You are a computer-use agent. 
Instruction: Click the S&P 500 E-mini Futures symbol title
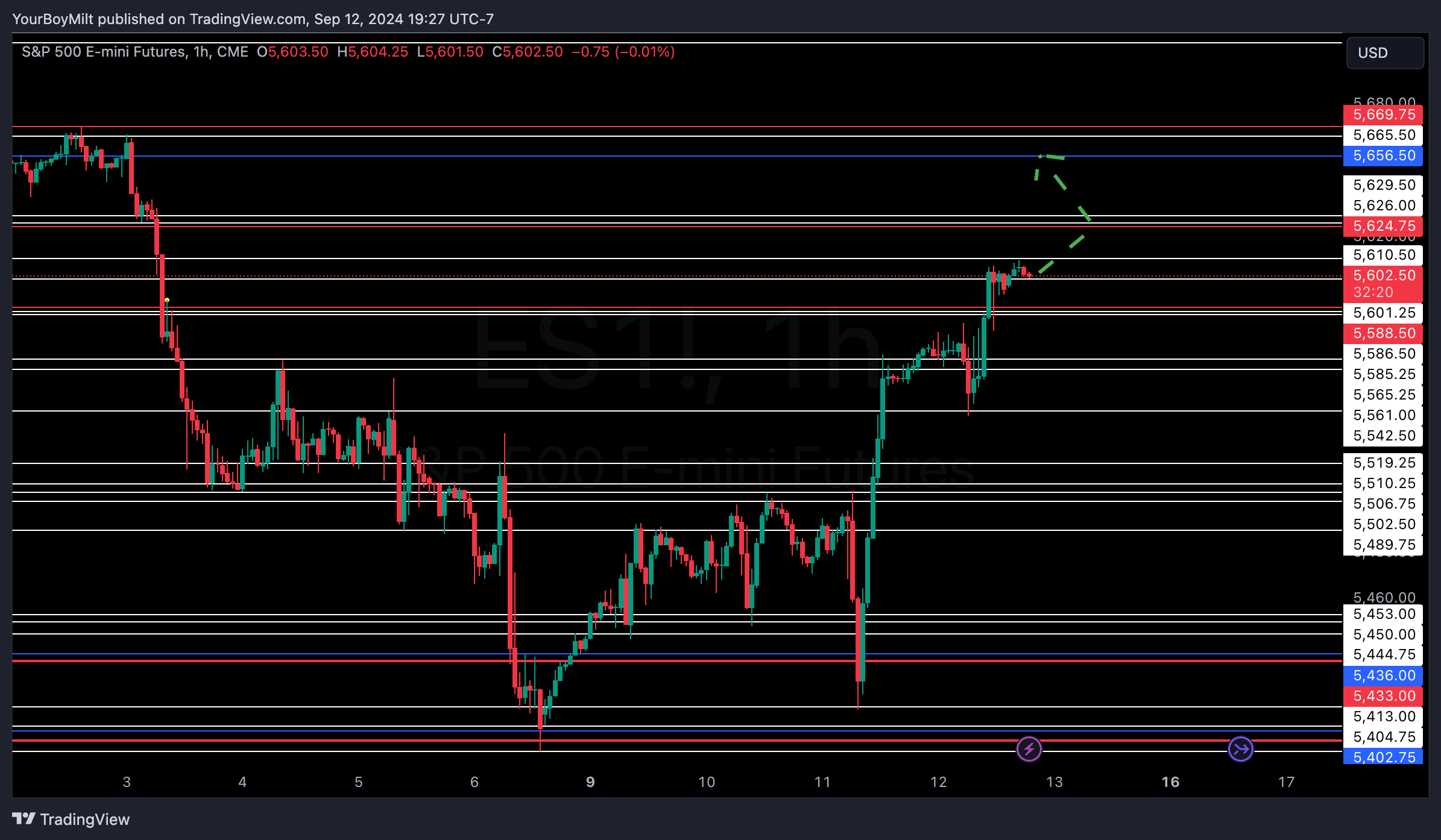point(104,52)
